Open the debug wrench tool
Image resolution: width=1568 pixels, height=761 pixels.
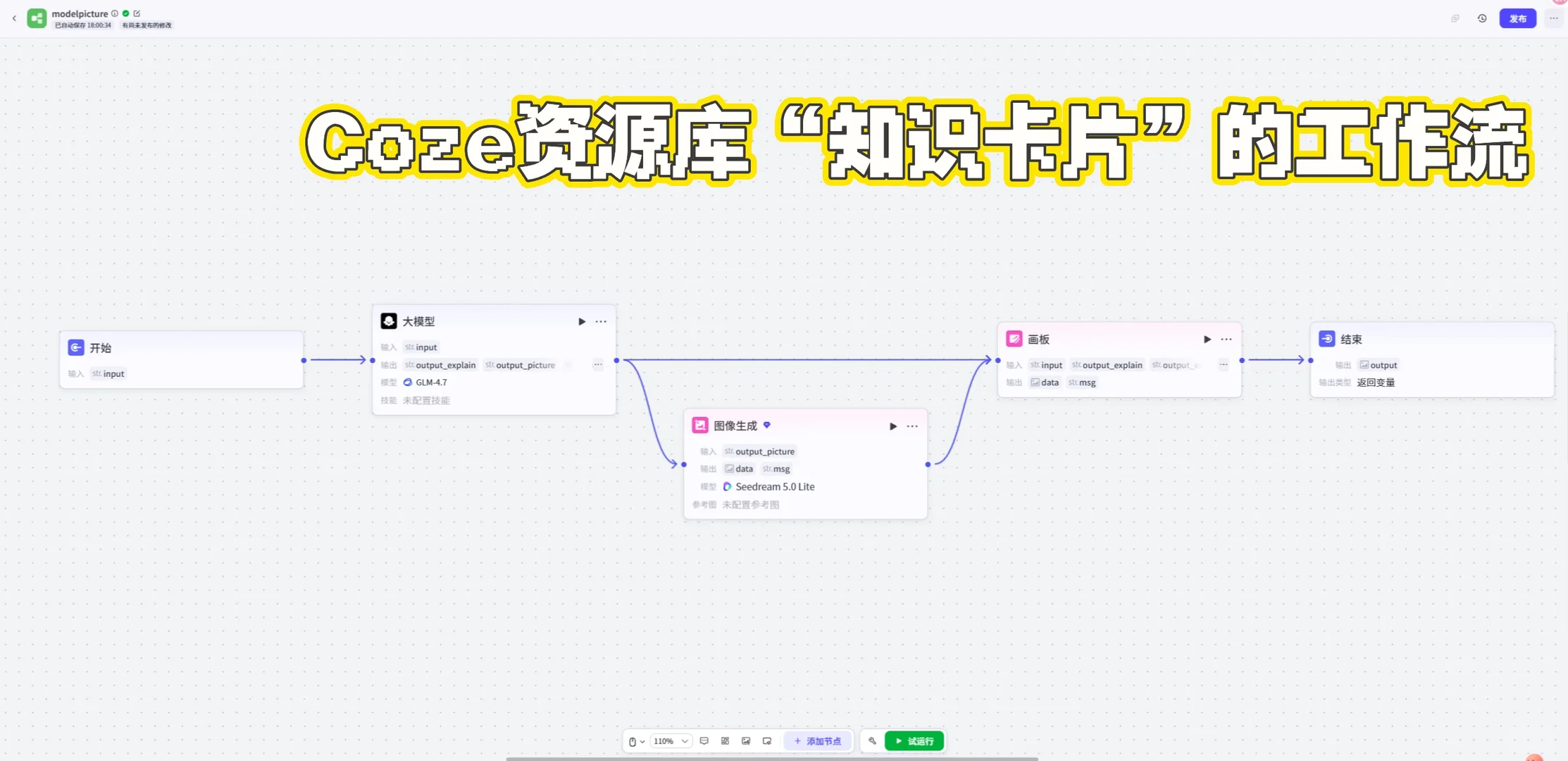click(x=873, y=741)
